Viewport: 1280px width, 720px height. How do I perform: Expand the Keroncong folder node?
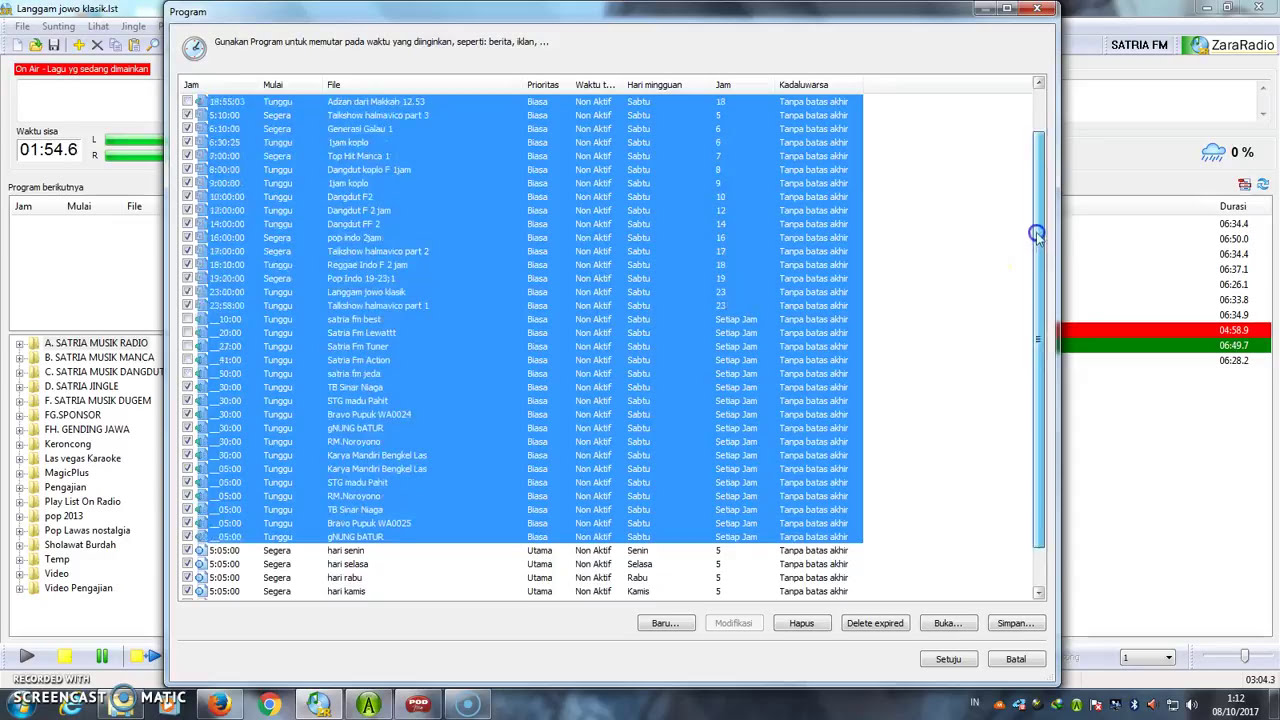point(20,444)
